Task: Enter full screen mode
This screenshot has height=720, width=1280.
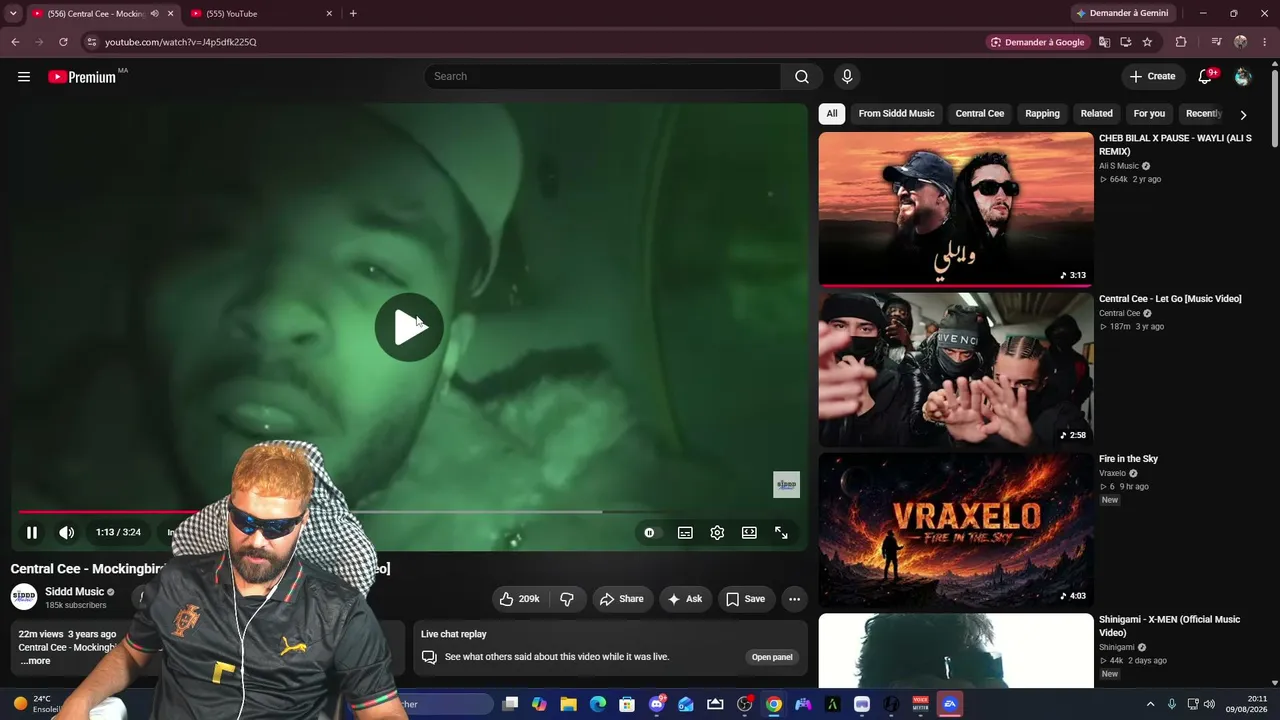Action: (x=782, y=533)
